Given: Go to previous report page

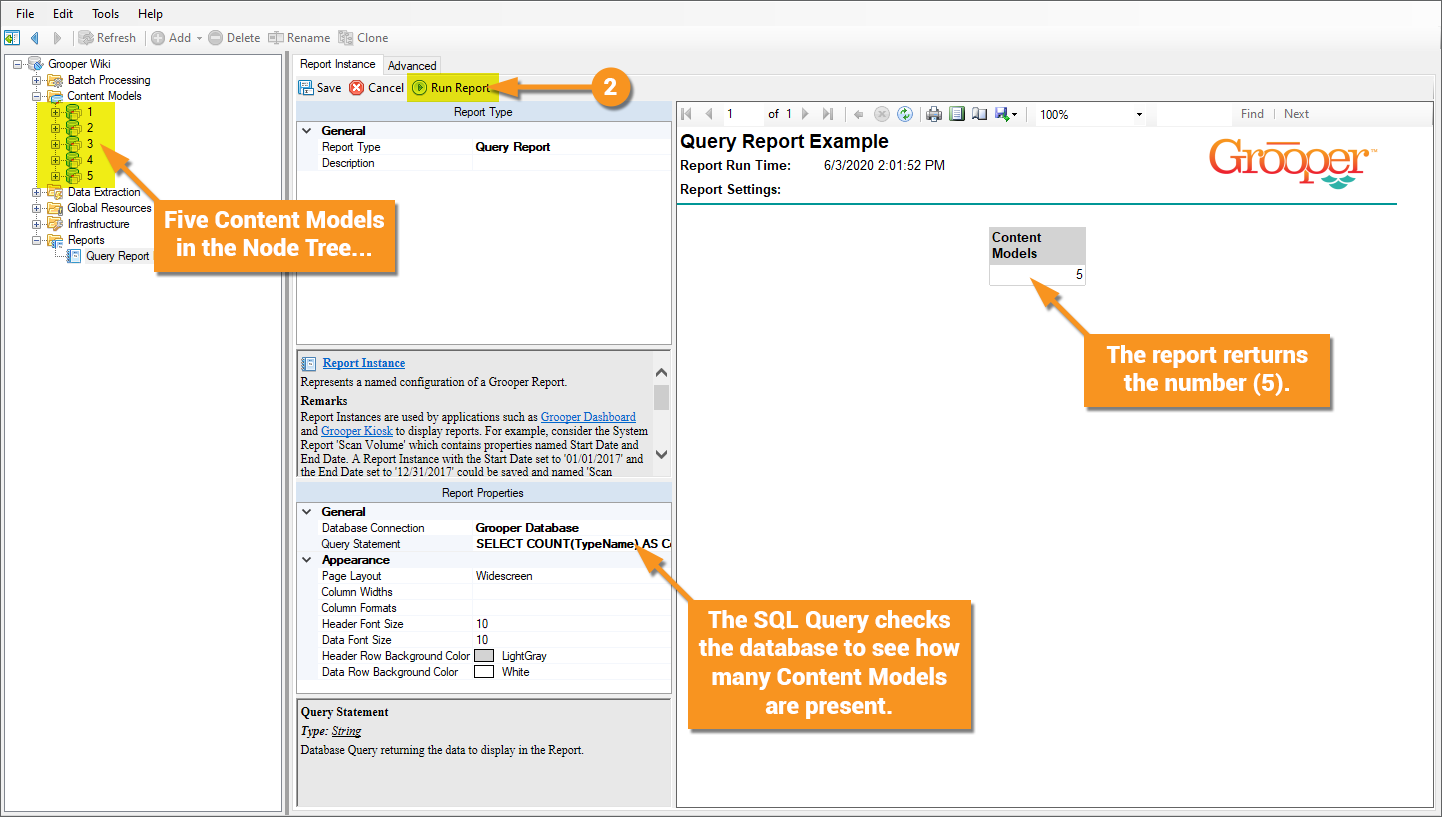Looking at the screenshot, I should pos(709,114).
